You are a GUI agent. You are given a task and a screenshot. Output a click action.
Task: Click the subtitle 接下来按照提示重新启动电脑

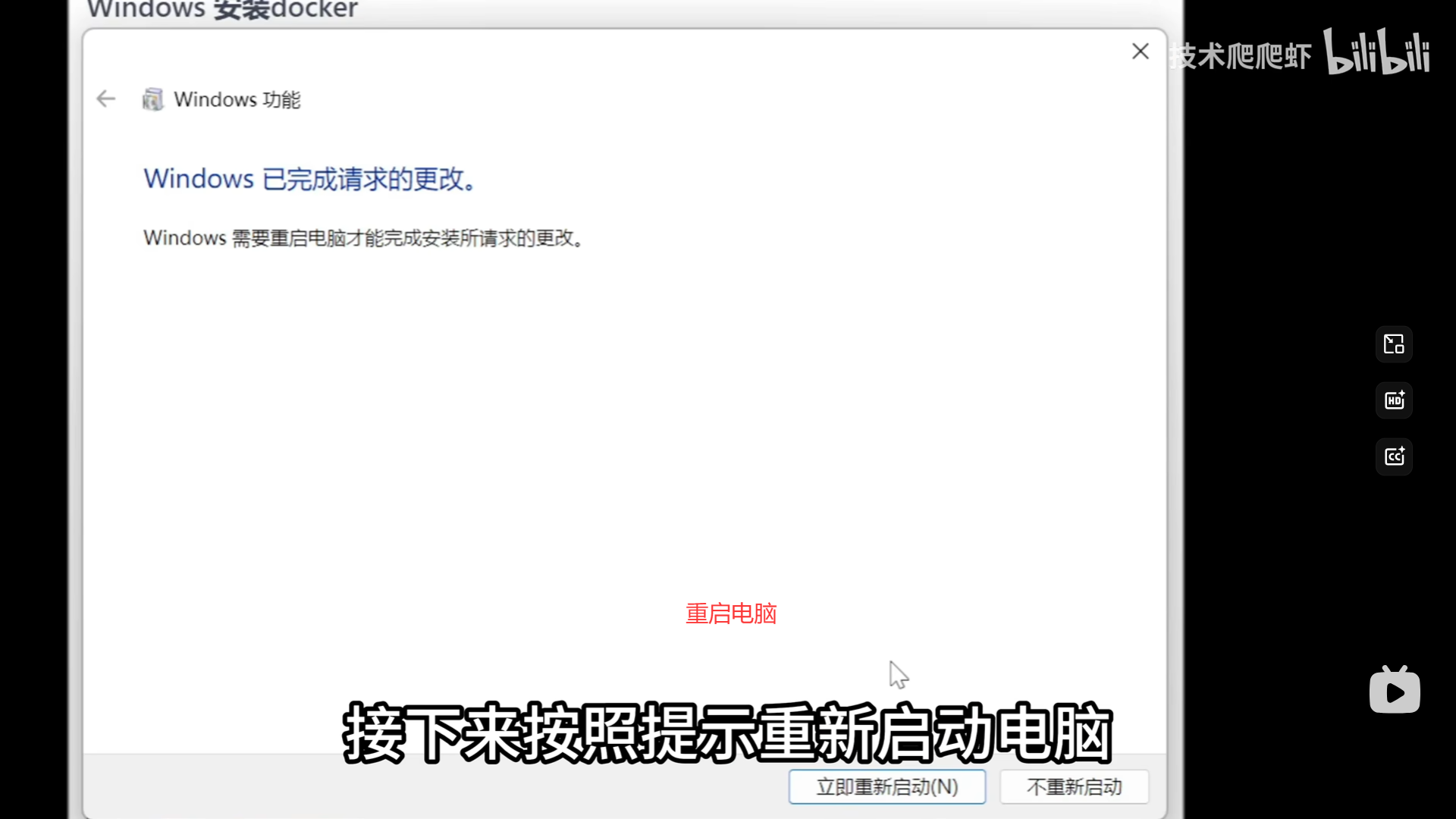[726, 733]
